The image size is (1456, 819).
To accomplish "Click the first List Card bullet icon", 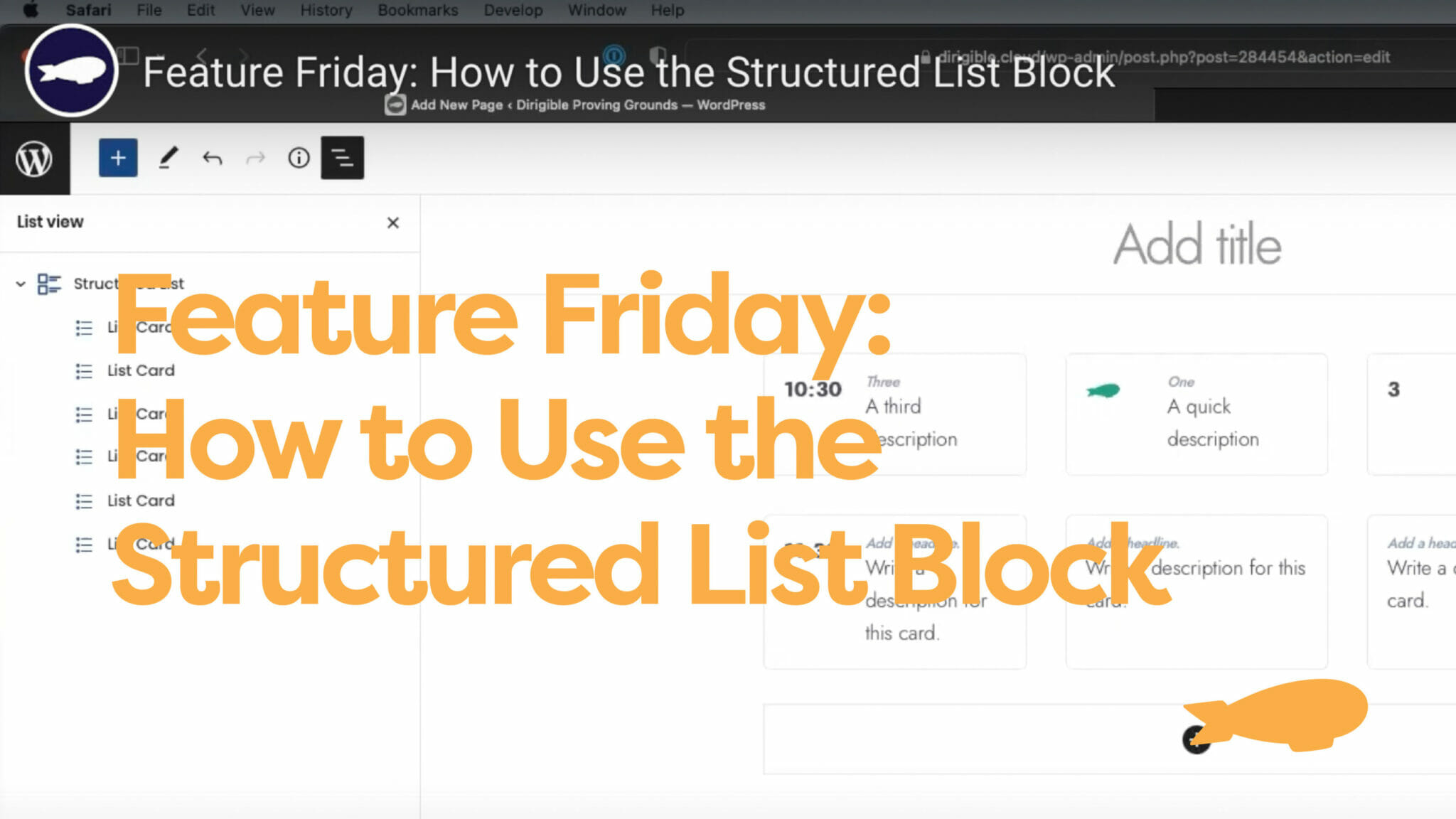I will [83, 328].
